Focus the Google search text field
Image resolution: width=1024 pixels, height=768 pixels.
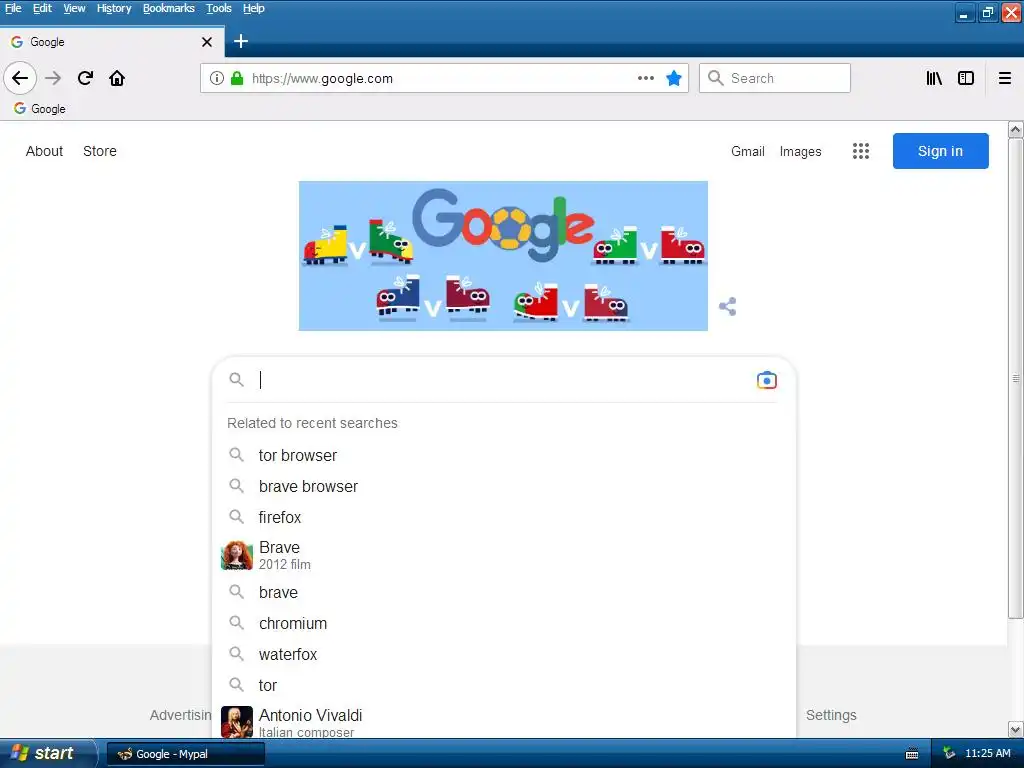click(503, 379)
